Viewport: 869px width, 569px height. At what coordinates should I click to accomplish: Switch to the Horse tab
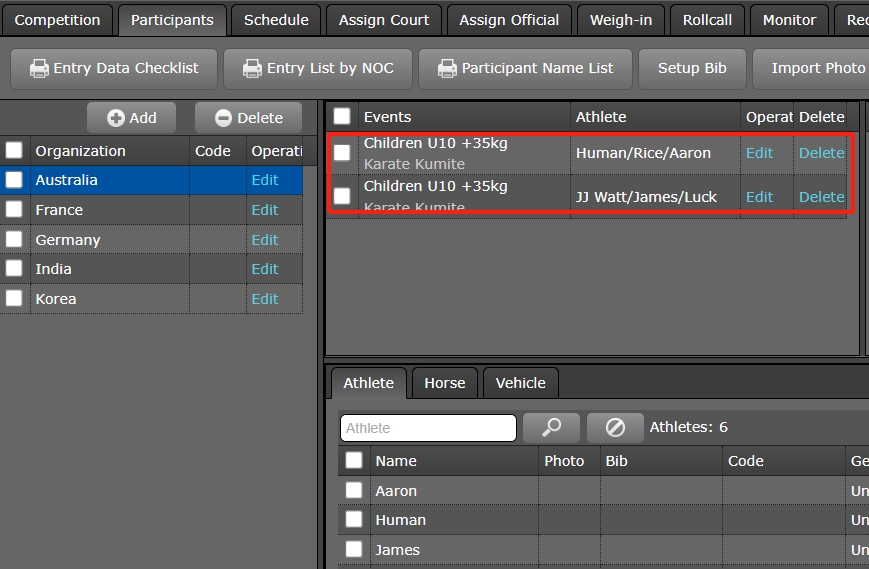[x=444, y=383]
